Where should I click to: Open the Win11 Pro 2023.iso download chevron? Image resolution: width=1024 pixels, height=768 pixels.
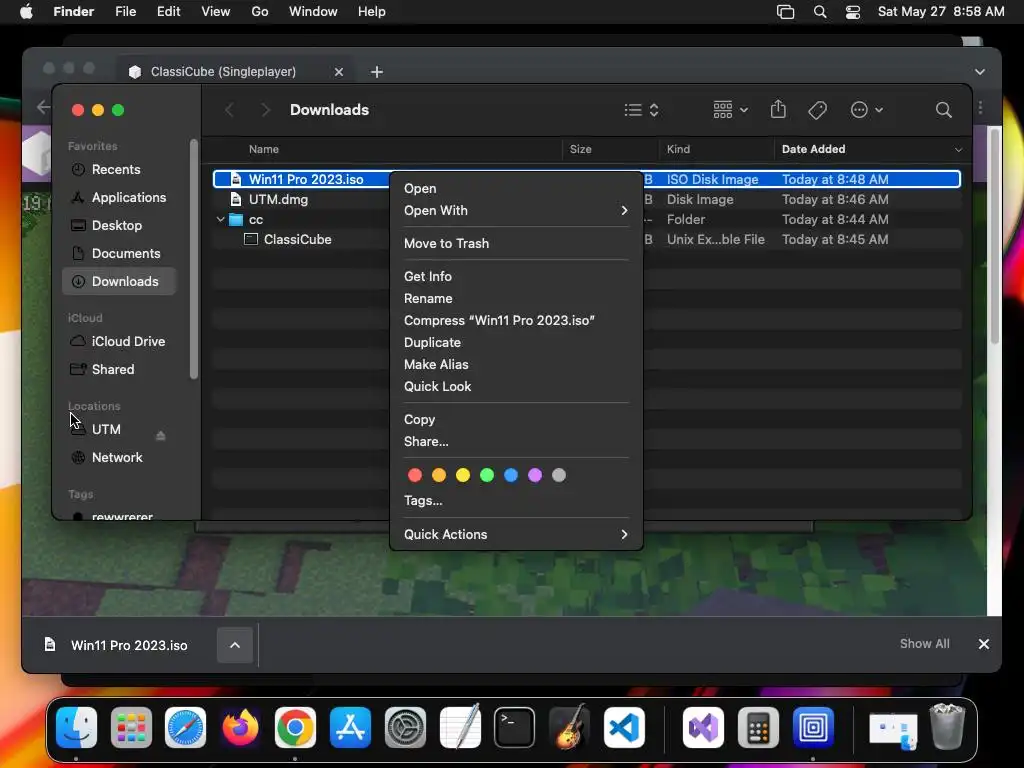(x=235, y=645)
